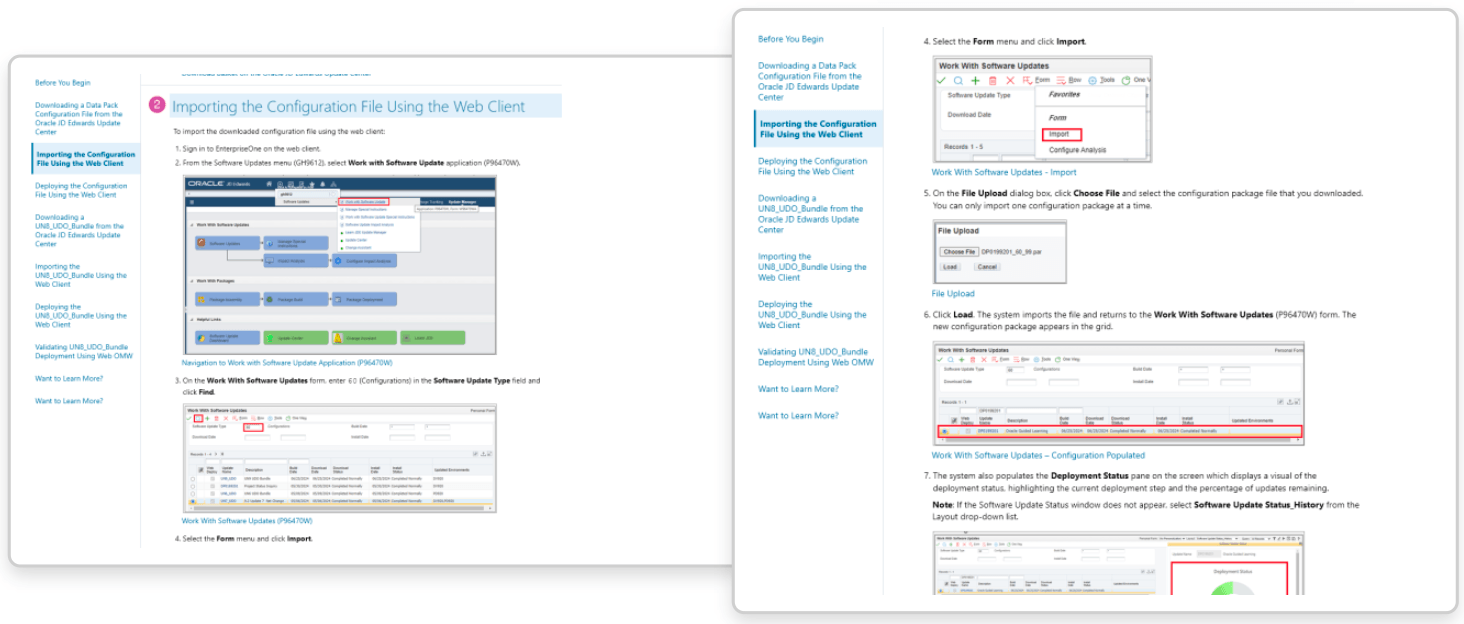
Task: Click the Configure Impact Analysis tile
Action: (365, 261)
